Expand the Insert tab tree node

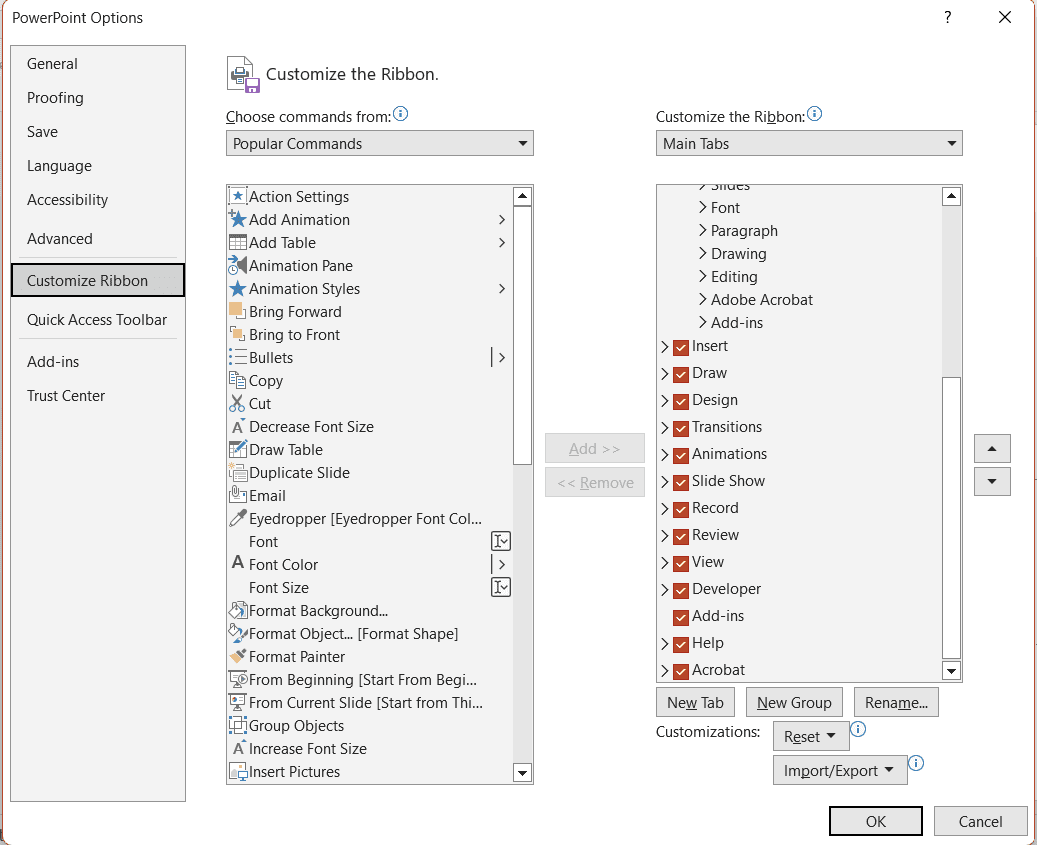click(x=665, y=347)
